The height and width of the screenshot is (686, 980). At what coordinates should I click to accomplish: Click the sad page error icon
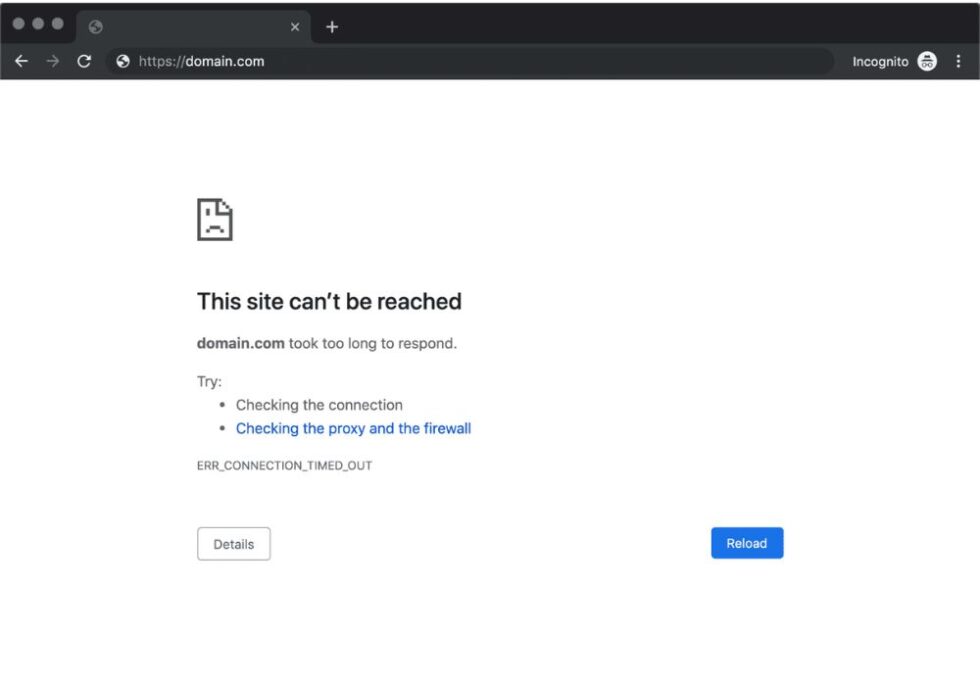(215, 219)
